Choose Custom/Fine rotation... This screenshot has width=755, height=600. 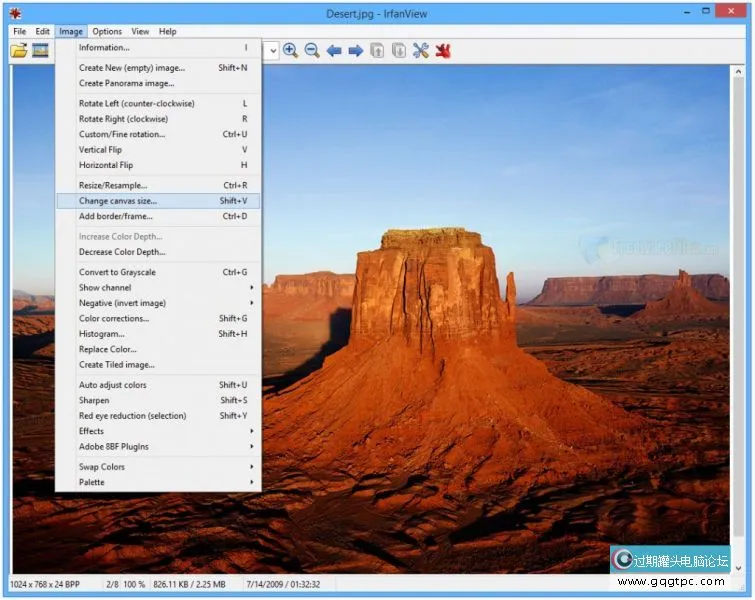tap(158, 134)
